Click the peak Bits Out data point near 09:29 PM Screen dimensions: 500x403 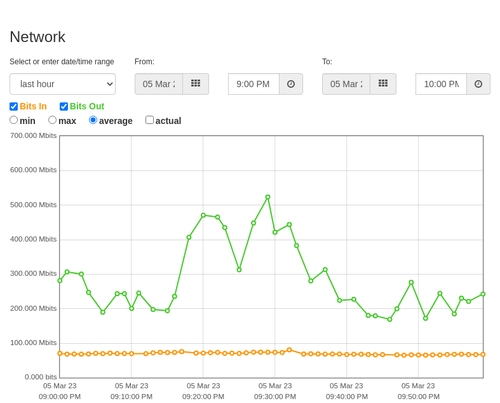pyautogui.click(x=268, y=197)
